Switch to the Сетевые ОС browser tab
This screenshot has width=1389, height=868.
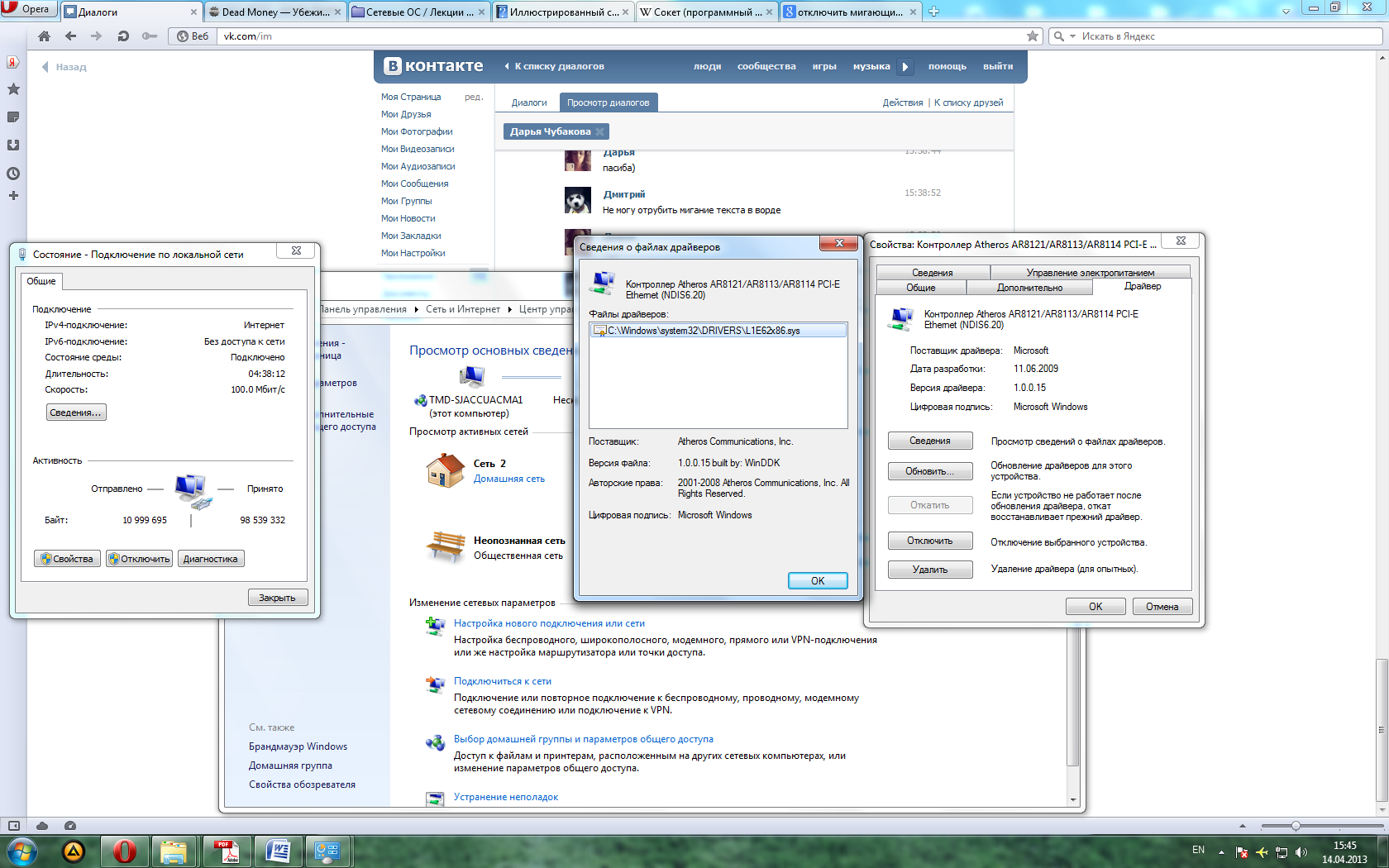(418, 12)
